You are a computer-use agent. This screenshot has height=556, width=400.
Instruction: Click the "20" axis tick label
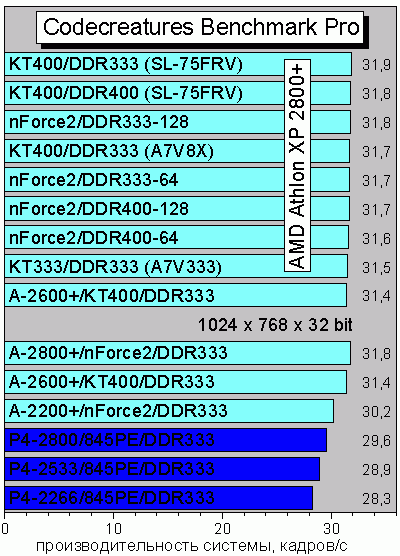(223, 529)
